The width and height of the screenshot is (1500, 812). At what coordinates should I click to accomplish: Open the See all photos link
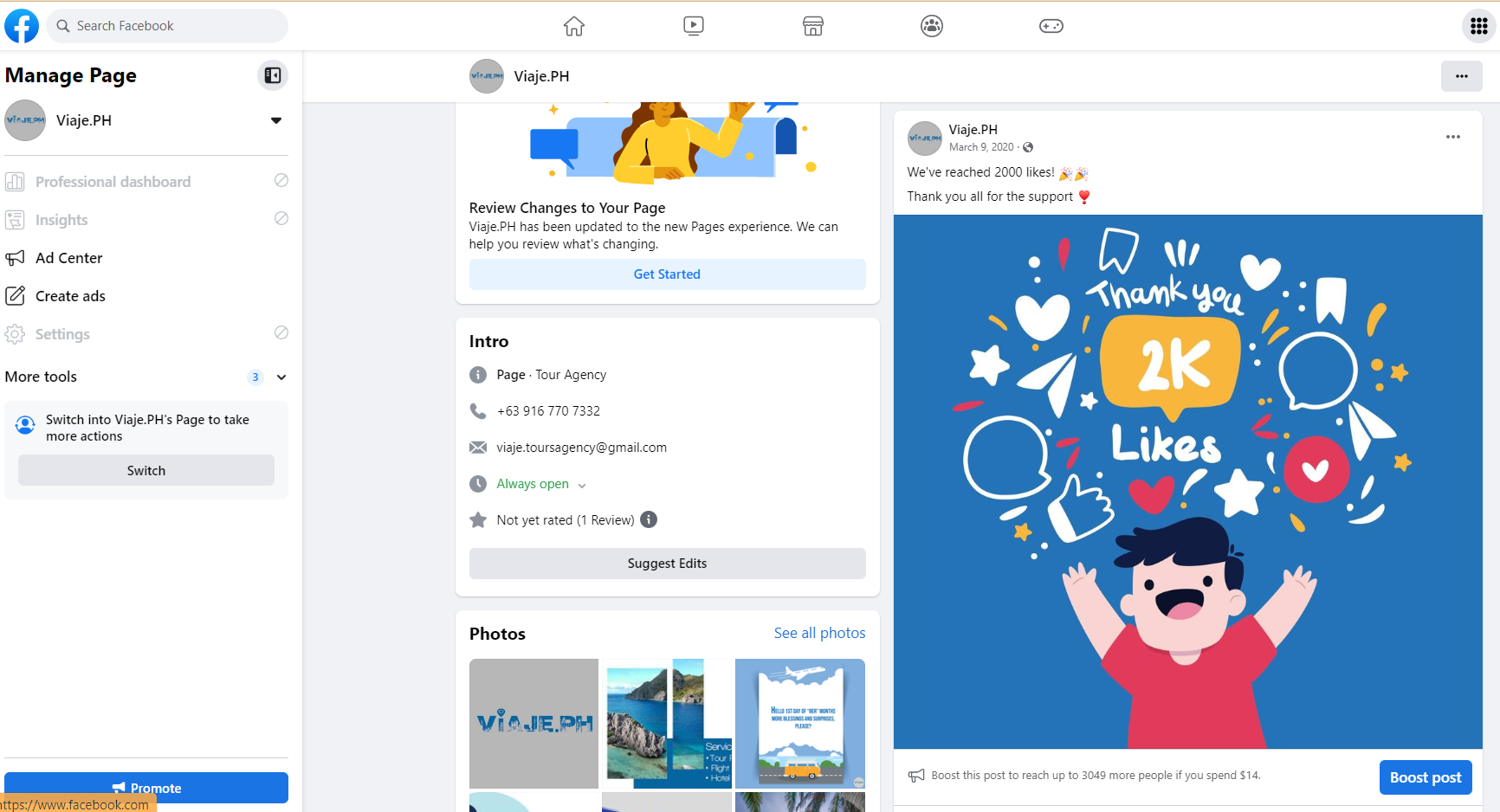pos(820,633)
